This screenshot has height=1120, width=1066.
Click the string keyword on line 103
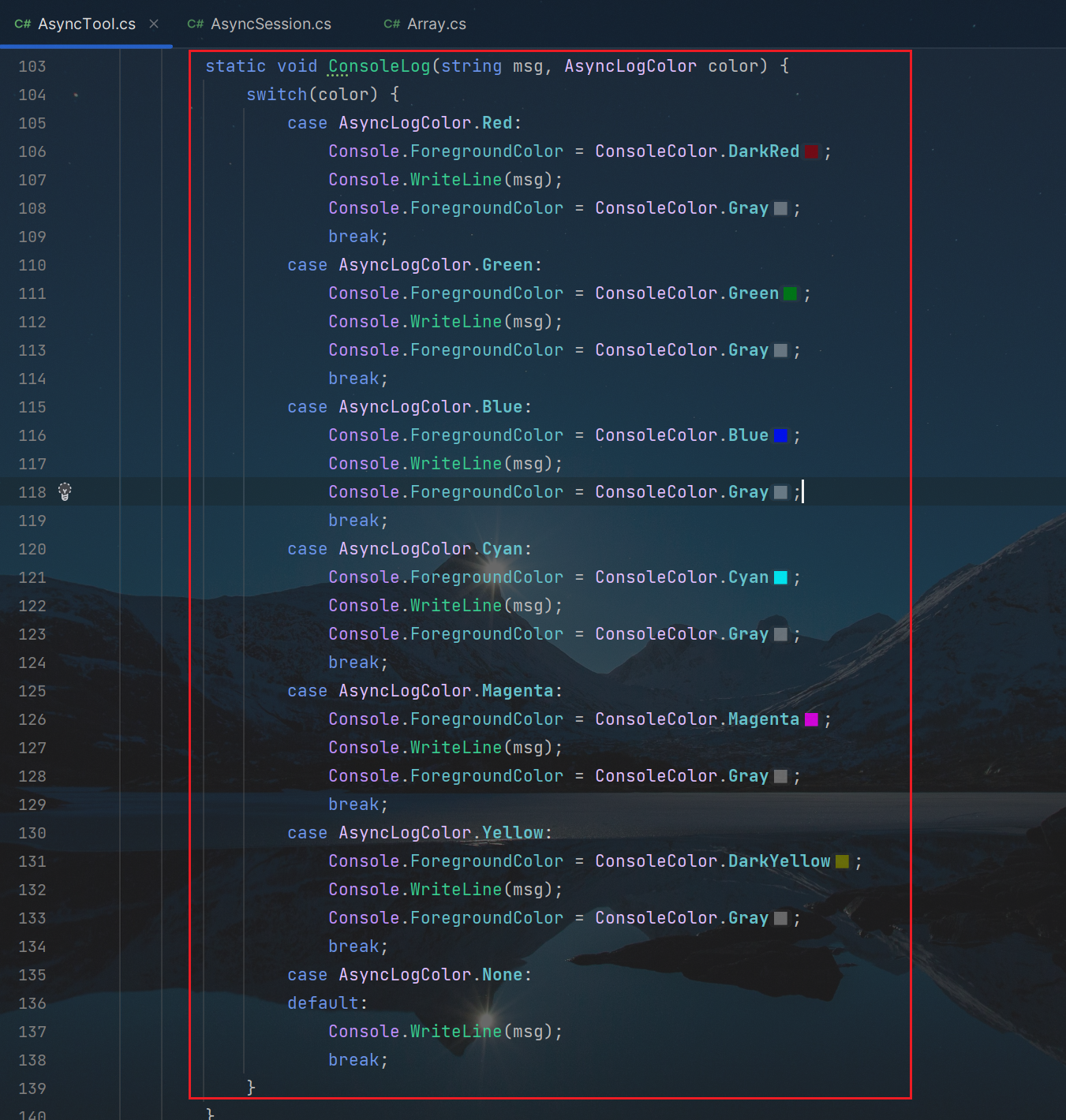472,66
